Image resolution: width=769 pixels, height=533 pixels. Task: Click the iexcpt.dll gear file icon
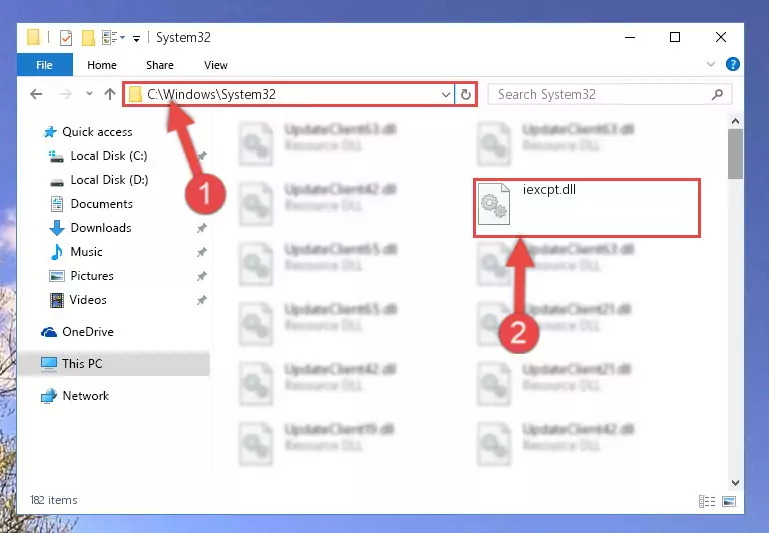[x=494, y=204]
